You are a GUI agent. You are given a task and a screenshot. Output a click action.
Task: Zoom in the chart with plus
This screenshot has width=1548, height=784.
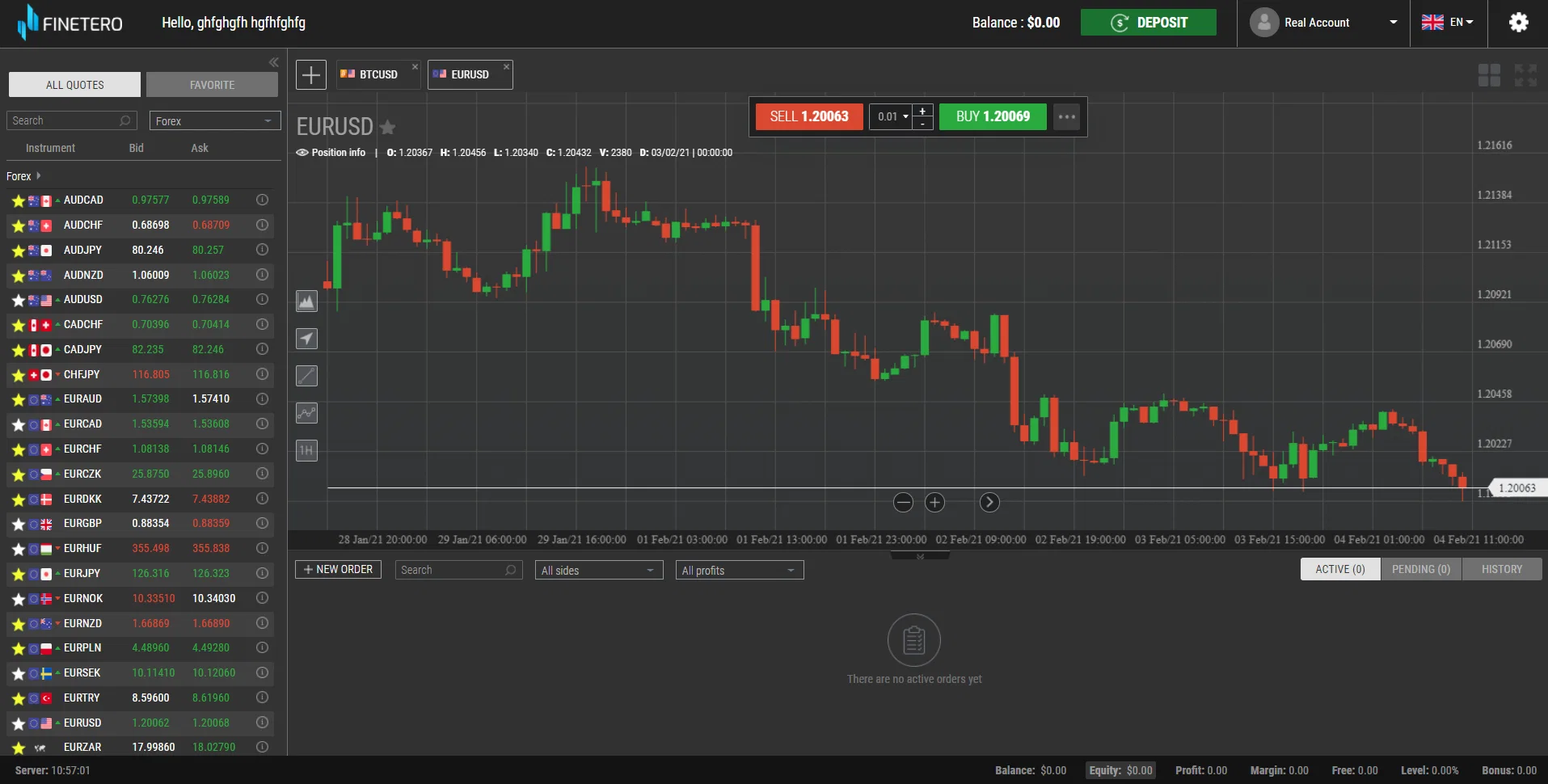(x=934, y=503)
